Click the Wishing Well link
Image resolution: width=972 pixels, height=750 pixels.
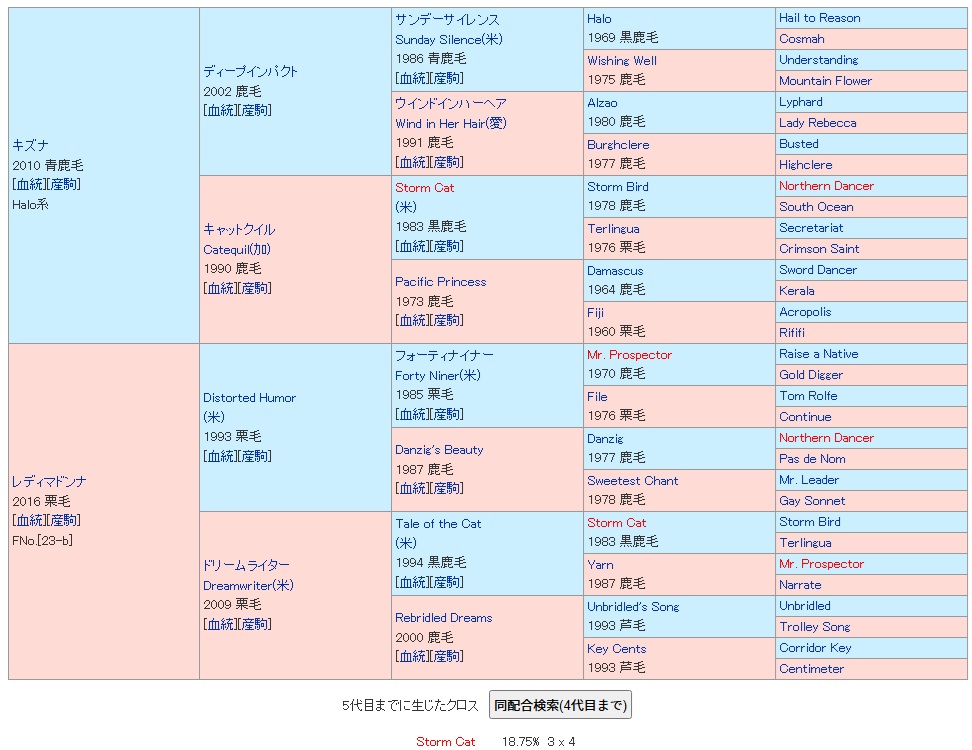pos(622,60)
